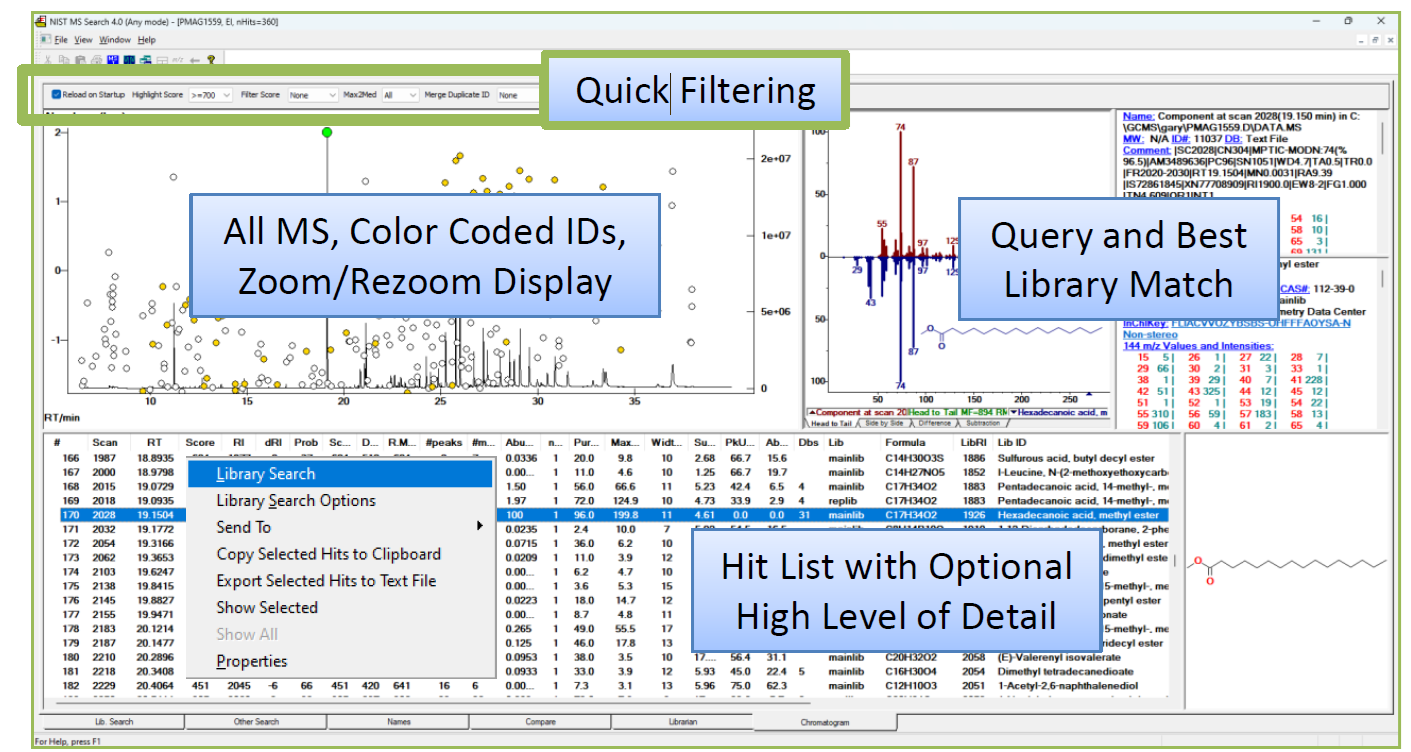
Task: Open the View menu
Action: 83,40
